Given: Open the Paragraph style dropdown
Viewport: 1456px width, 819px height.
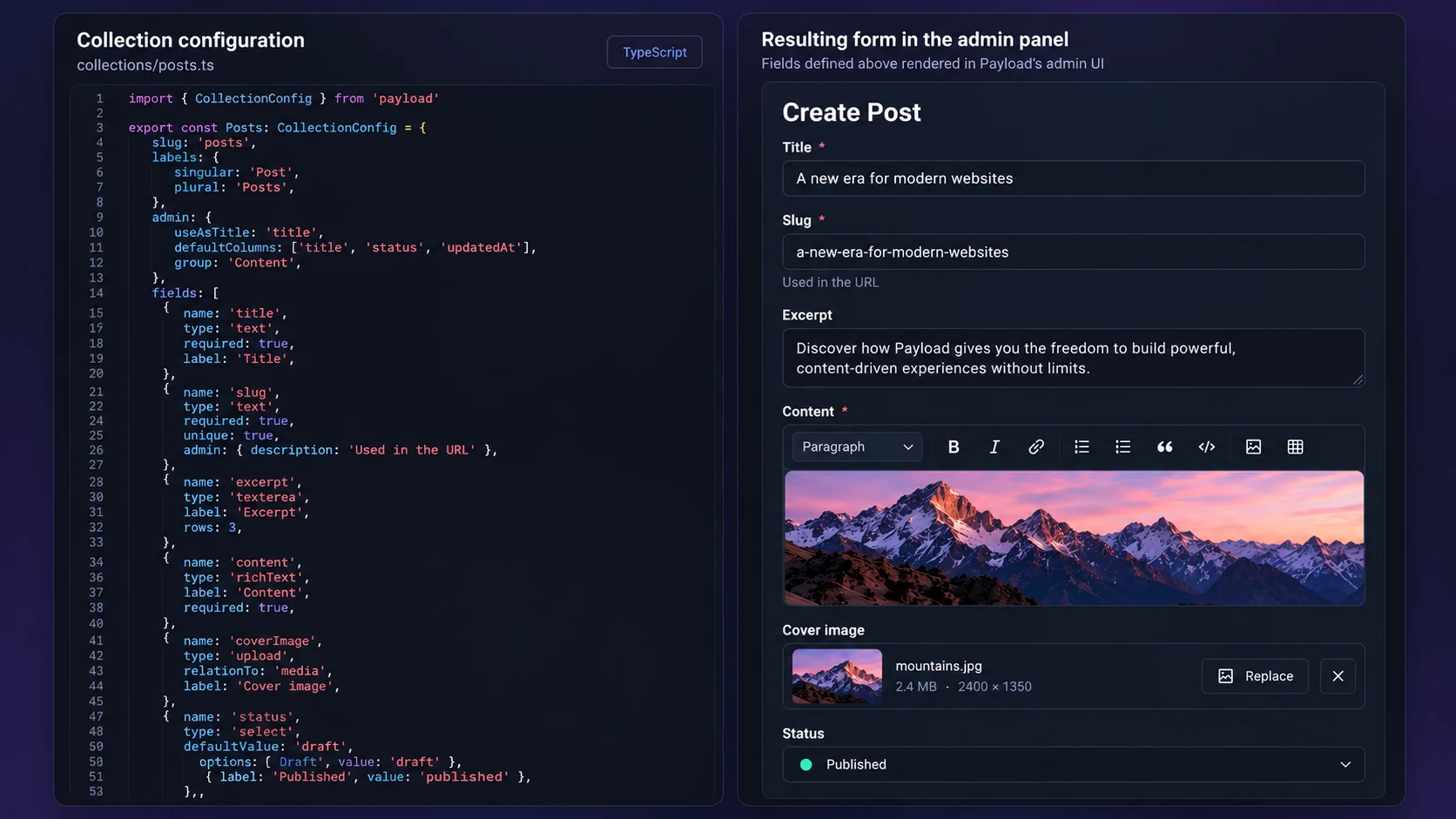Looking at the screenshot, I should 857,446.
